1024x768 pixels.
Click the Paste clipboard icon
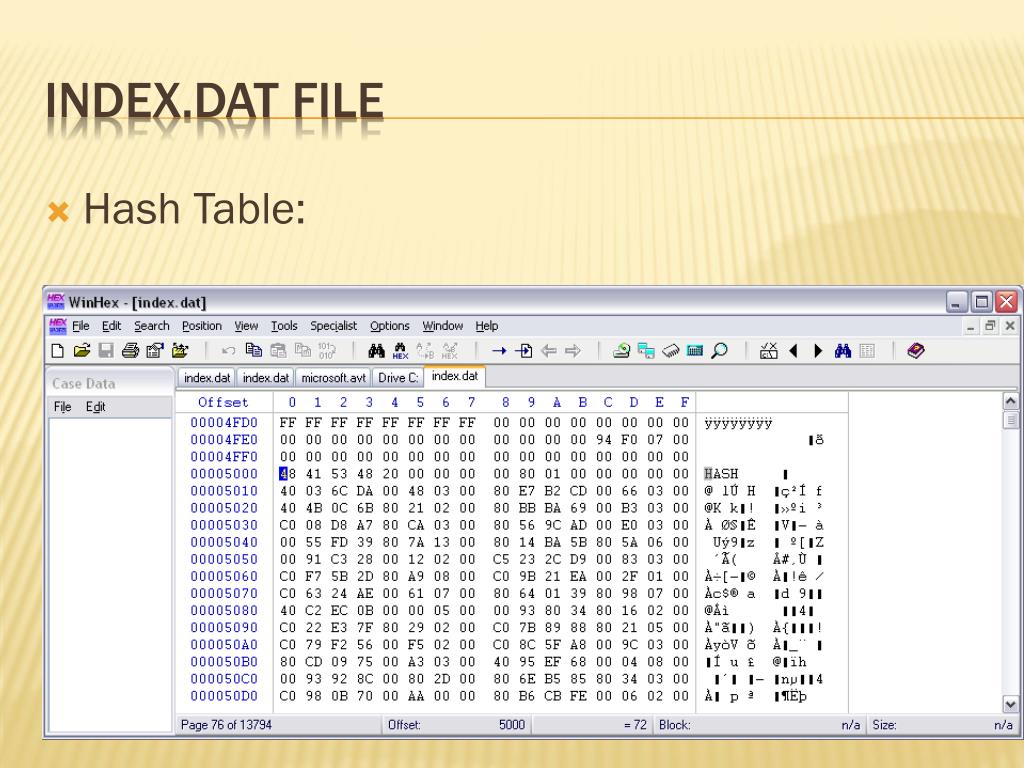point(278,351)
